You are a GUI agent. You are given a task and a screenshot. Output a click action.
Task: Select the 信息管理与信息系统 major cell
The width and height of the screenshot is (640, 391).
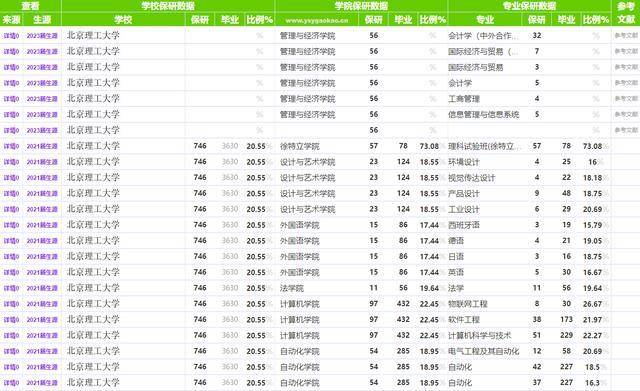[x=484, y=115]
